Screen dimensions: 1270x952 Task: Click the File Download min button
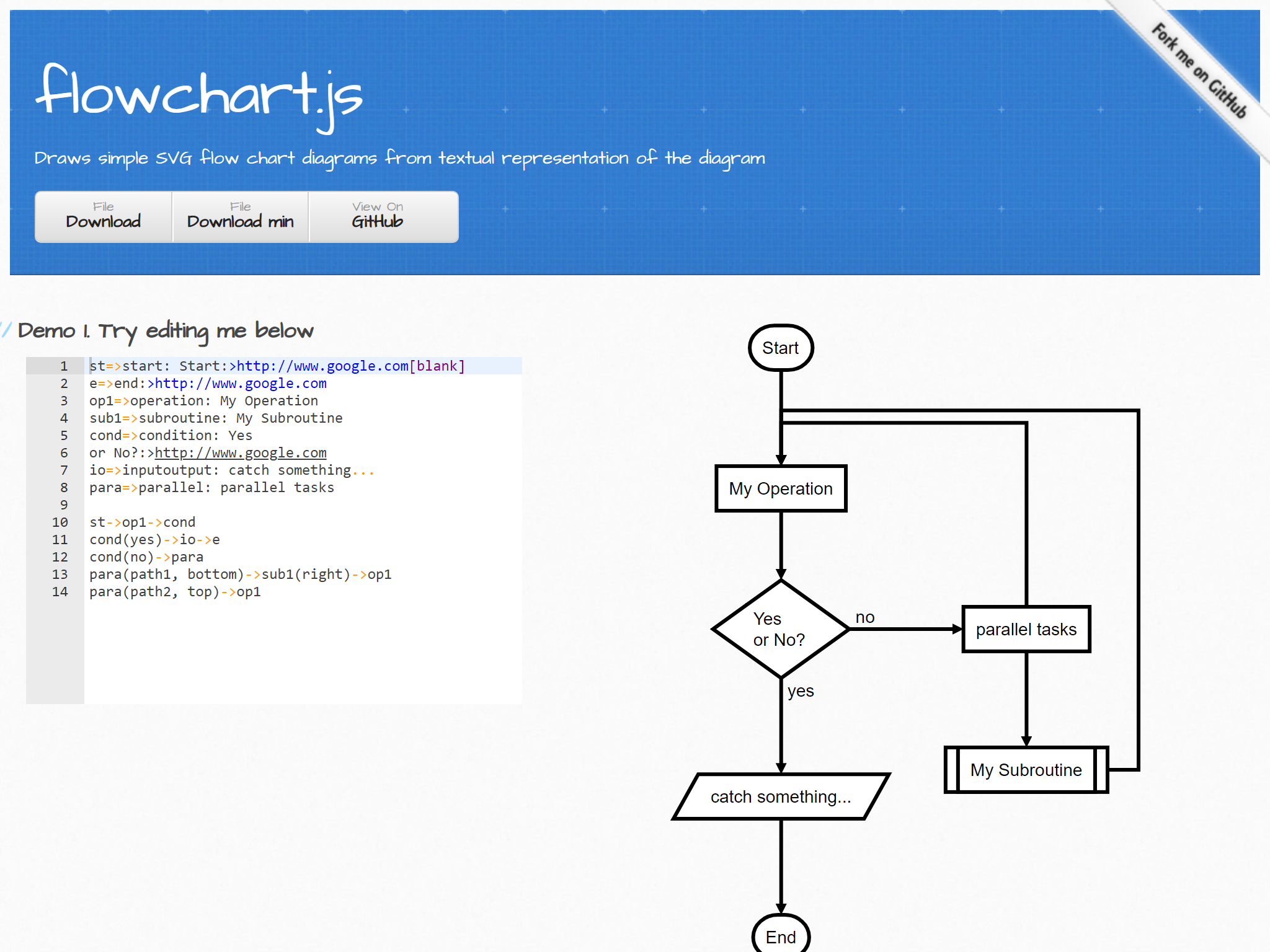tap(241, 216)
